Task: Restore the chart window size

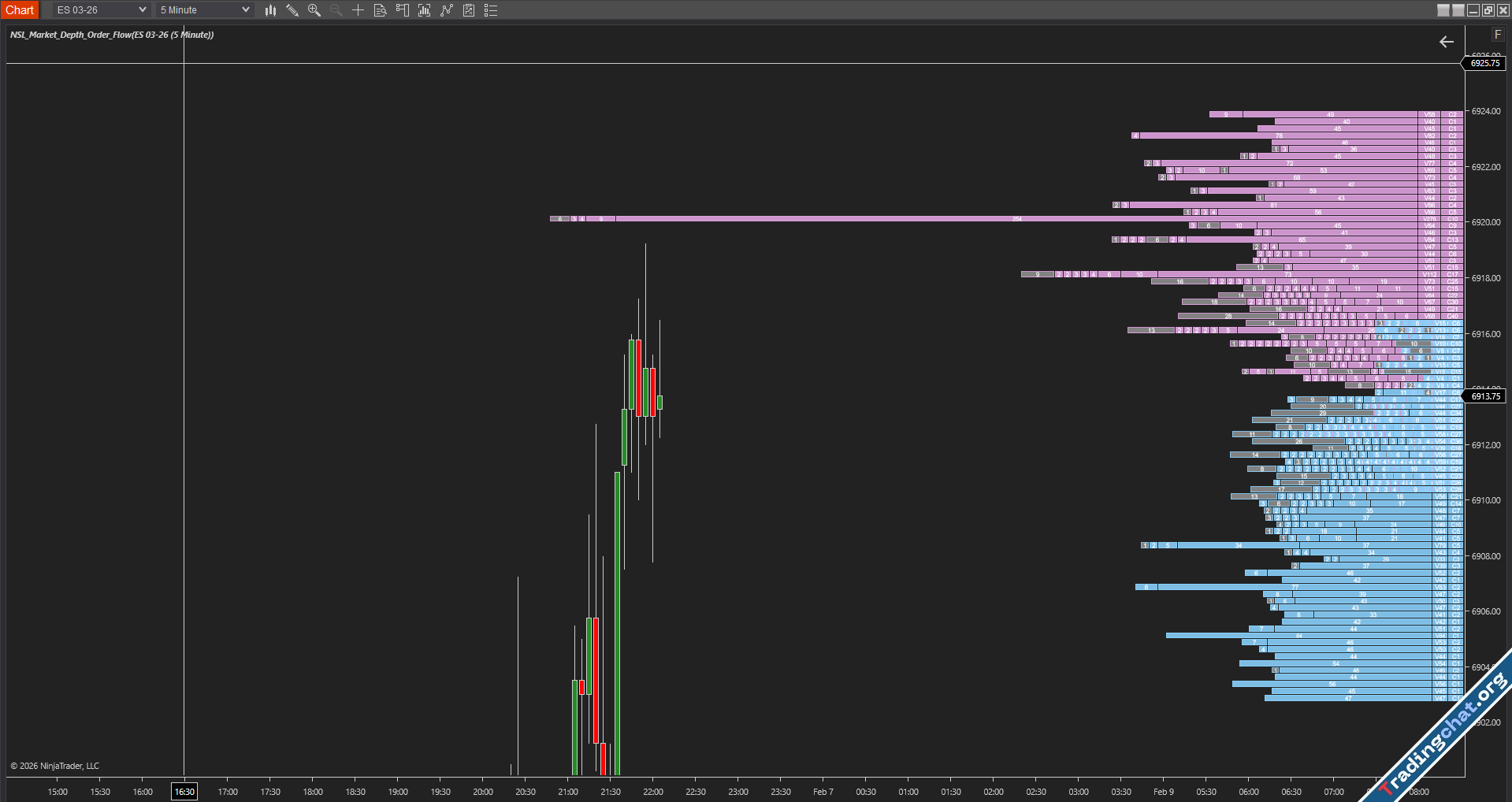Action: click(x=1488, y=10)
